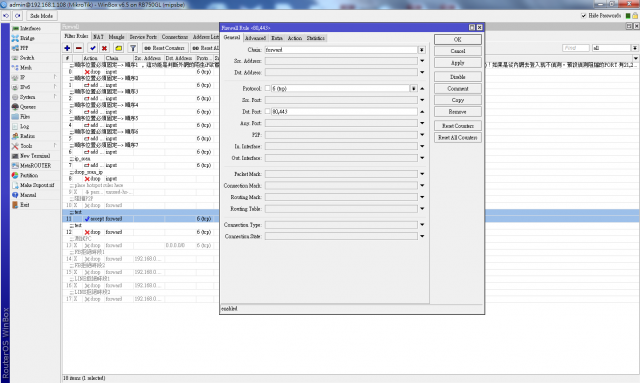
Task: Open Interfaces in sidebar
Action: point(30,29)
